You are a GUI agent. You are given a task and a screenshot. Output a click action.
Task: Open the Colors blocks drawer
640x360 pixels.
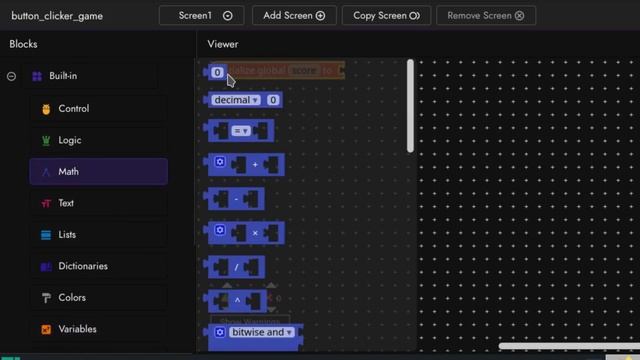pos(98,297)
